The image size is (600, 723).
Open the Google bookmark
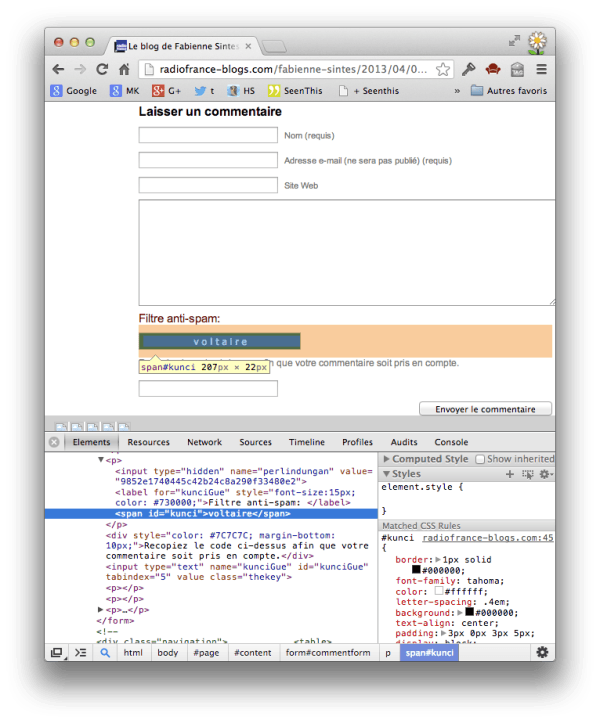tap(74, 91)
